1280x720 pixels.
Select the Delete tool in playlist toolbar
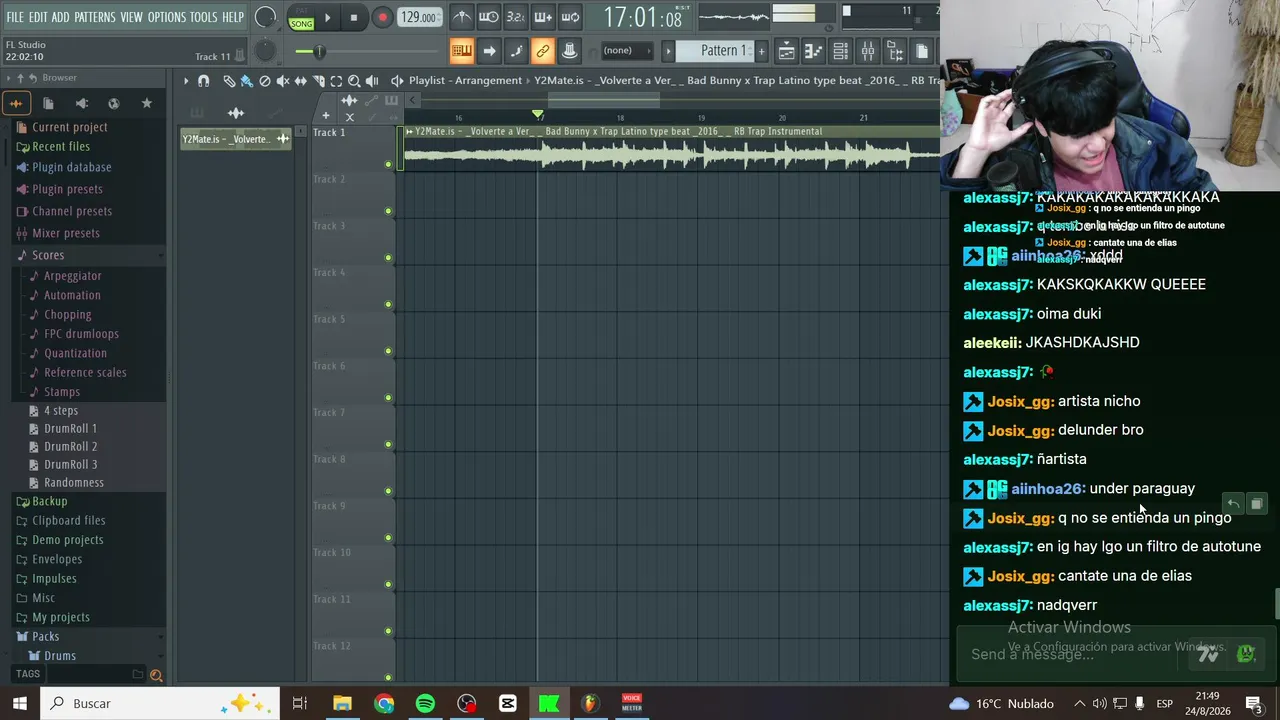click(264, 81)
